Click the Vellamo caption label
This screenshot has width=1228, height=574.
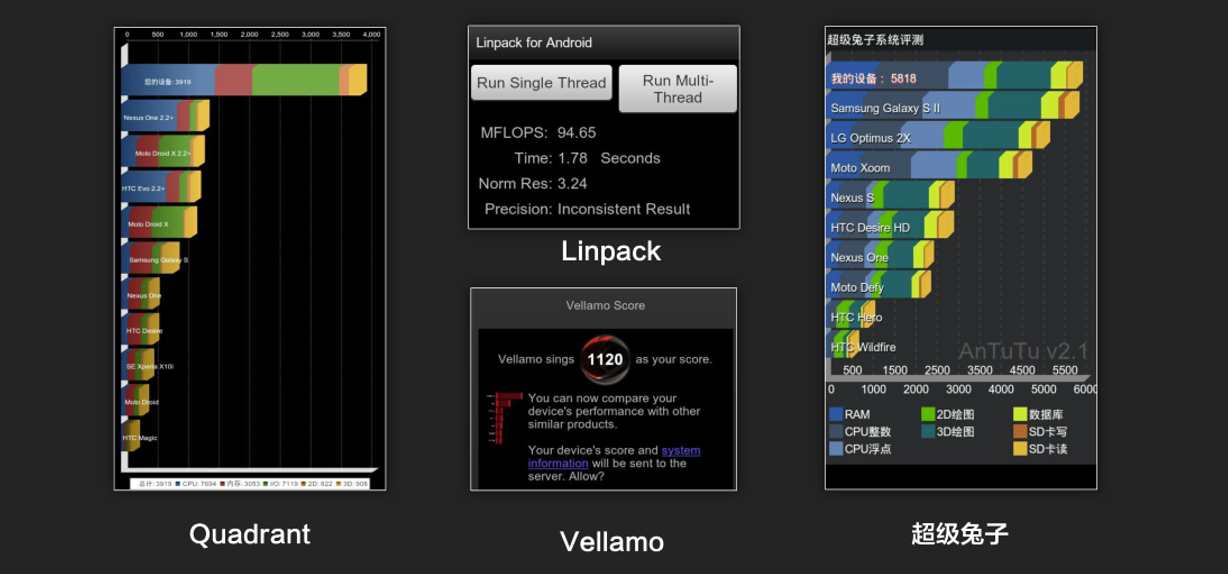612,542
